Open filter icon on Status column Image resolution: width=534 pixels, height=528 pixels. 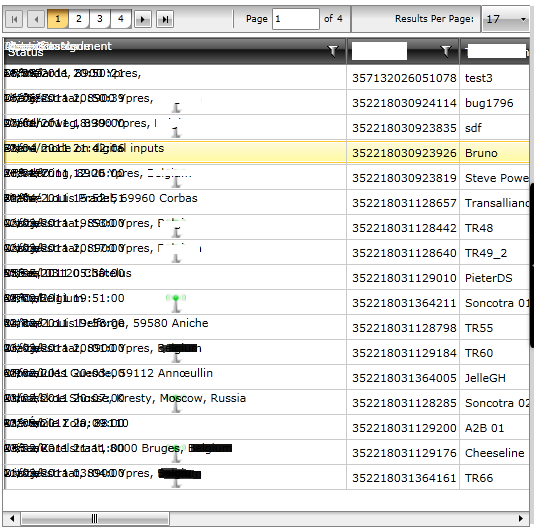click(333, 51)
